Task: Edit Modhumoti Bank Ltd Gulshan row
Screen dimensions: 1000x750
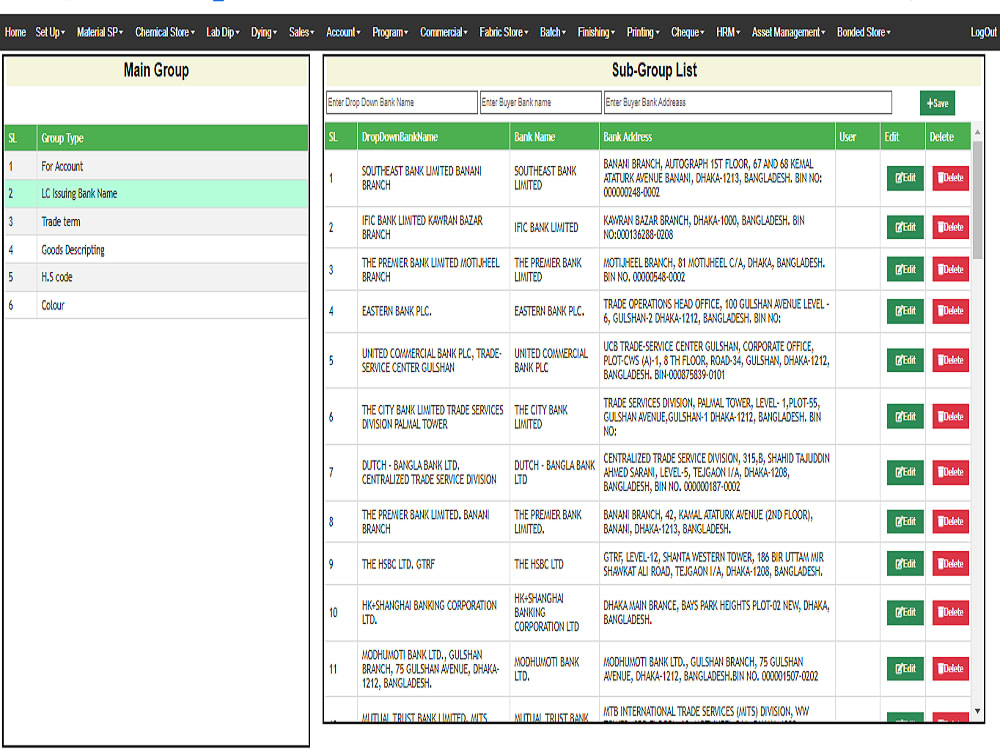Action: (x=905, y=669)
